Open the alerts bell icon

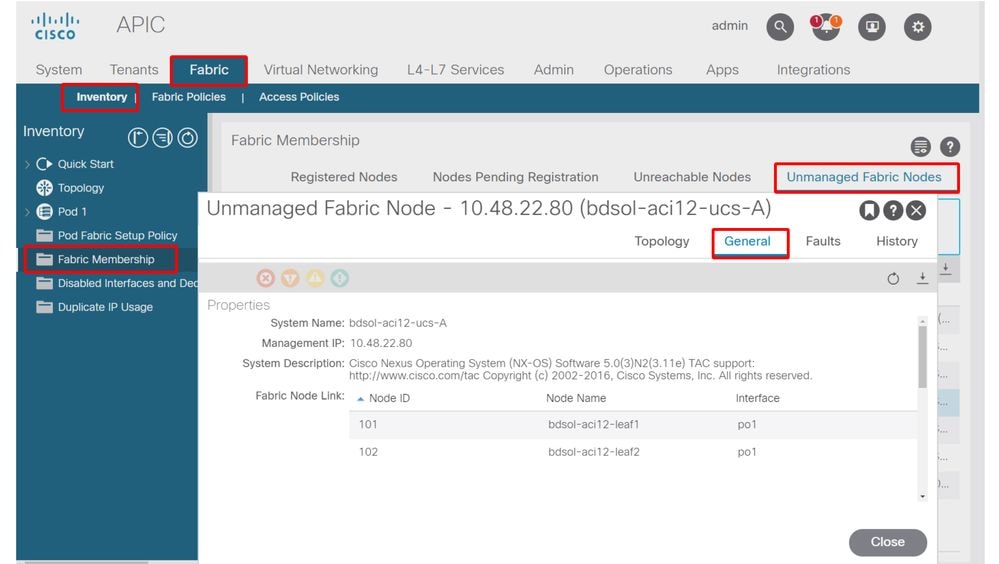coord(826,27)
